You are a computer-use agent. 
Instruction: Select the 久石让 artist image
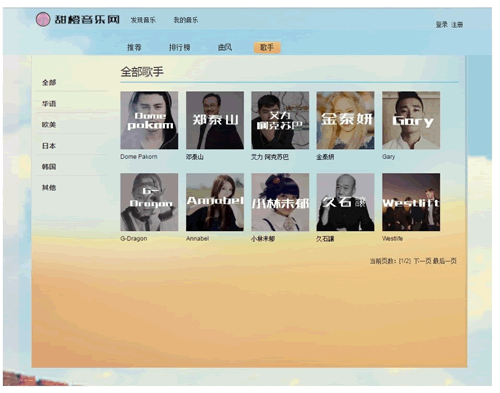click(345, 202)
